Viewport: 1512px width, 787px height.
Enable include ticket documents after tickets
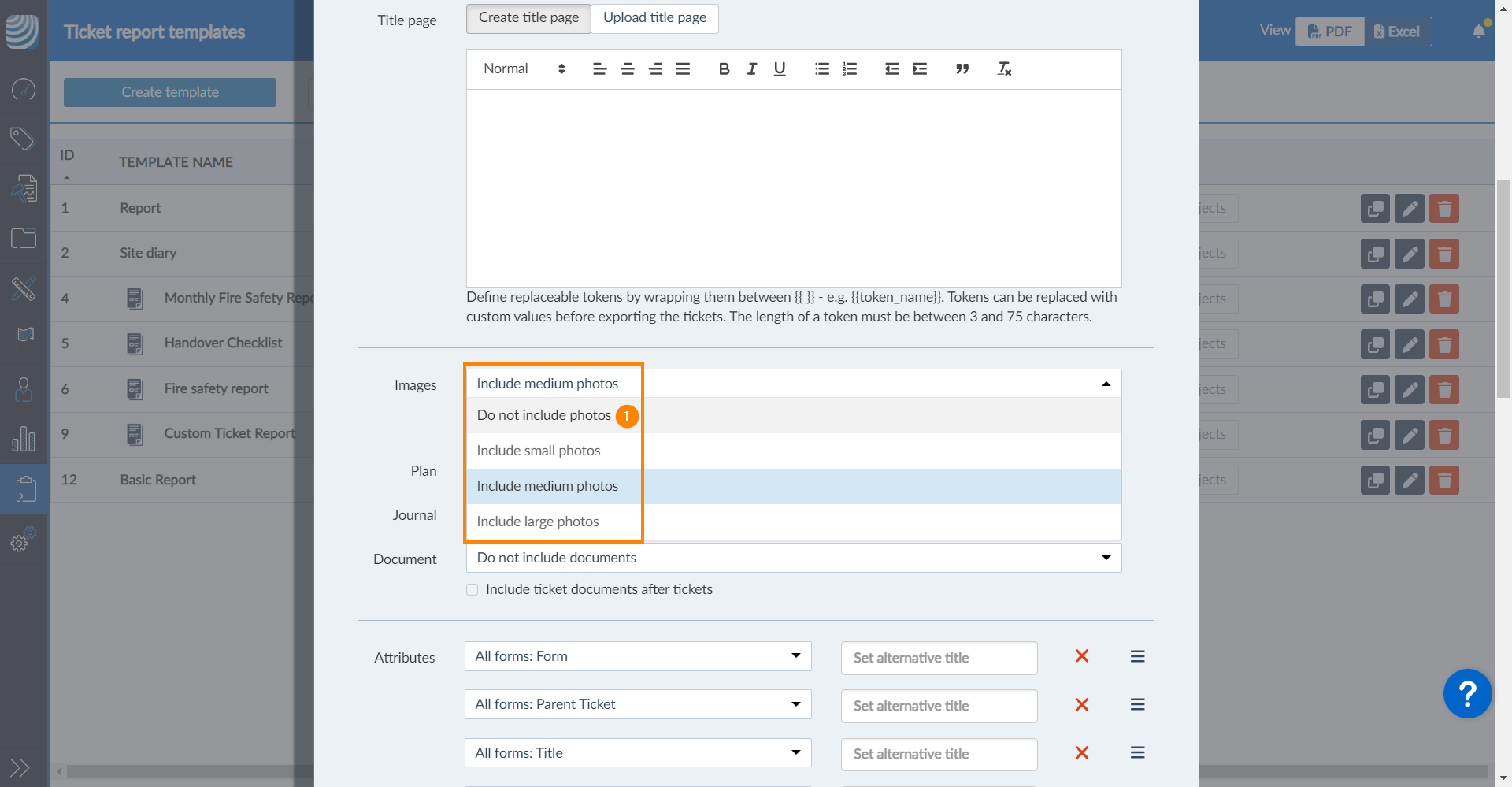(x=472, y=590)
